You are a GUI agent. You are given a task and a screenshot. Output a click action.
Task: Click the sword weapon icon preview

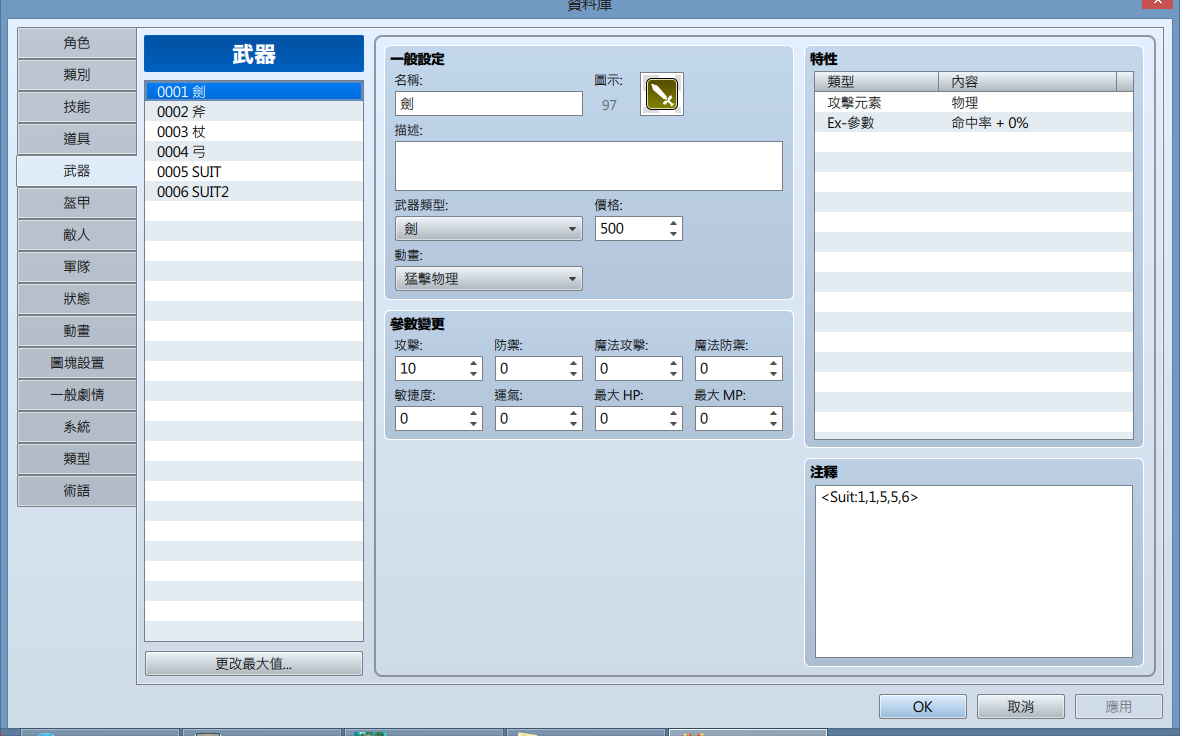point(661,94)
